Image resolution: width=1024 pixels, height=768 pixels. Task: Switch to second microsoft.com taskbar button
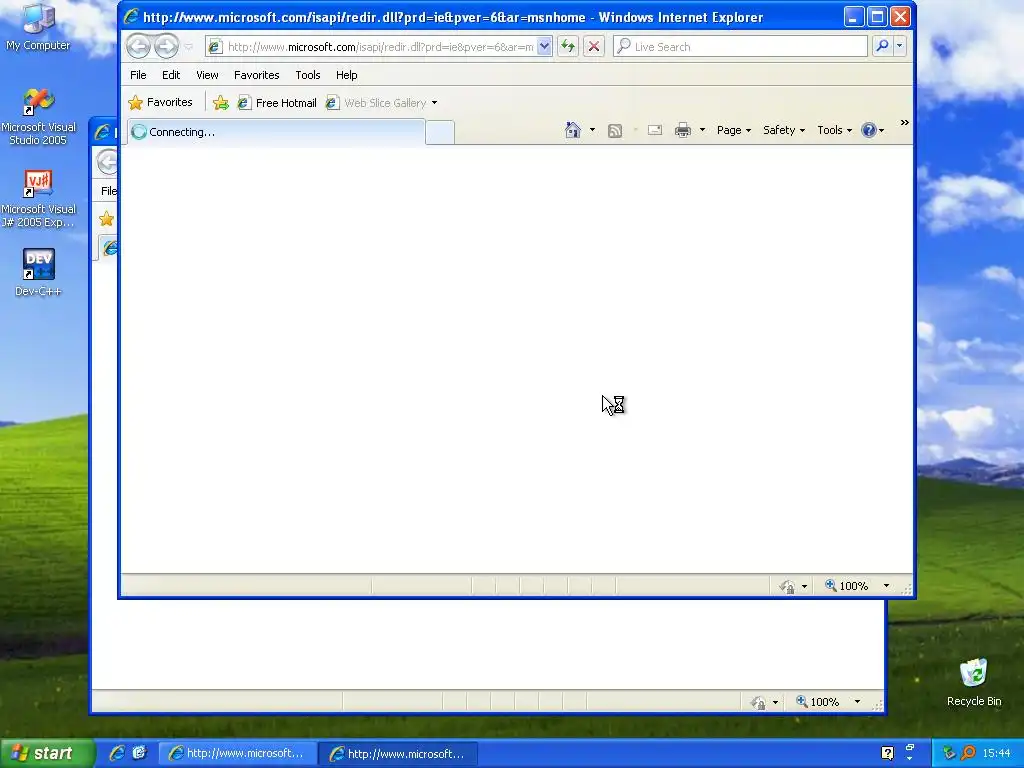point(398,754)
